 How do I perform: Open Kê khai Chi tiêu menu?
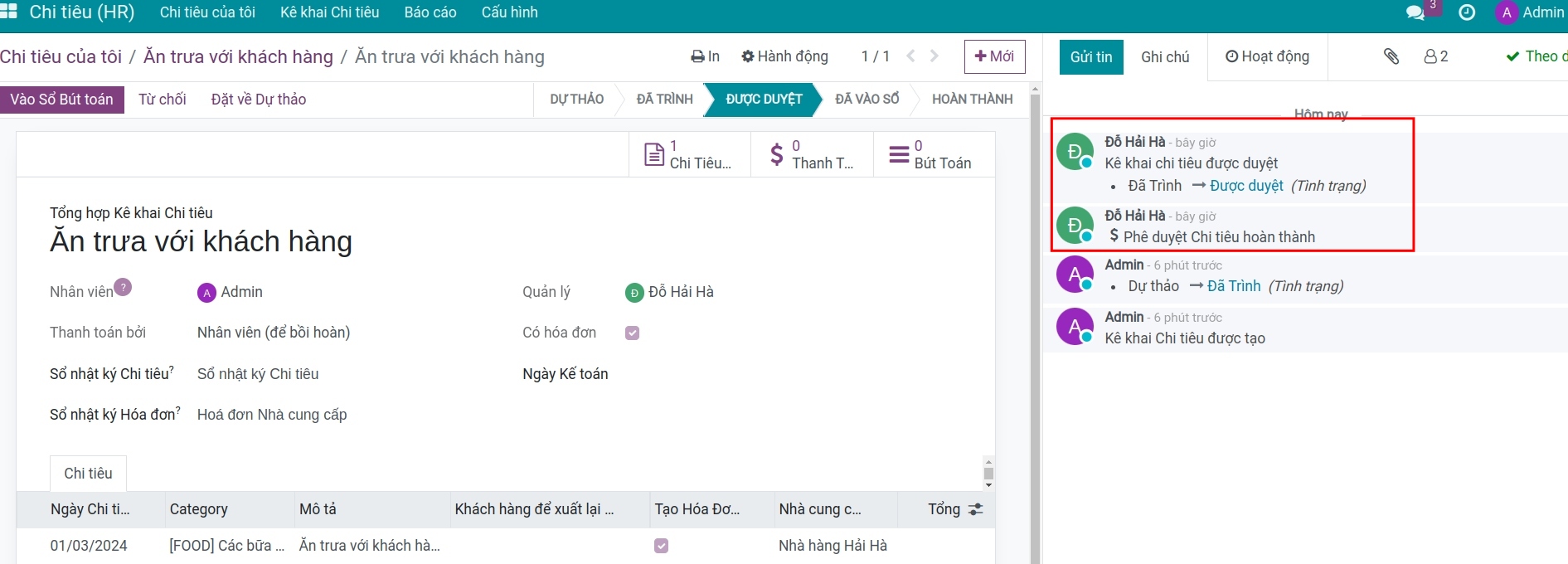tap(329, 12)
